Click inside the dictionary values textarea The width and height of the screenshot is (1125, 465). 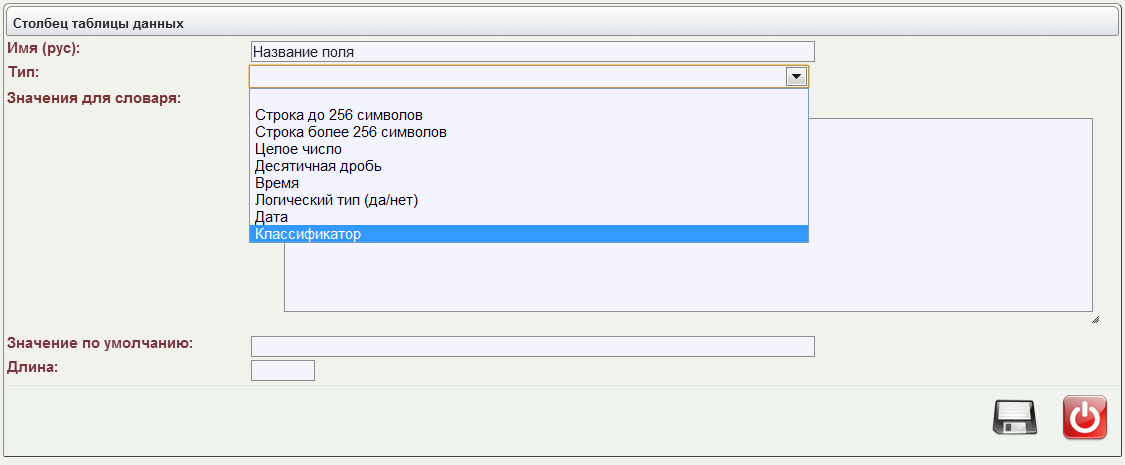click(688, 276)
